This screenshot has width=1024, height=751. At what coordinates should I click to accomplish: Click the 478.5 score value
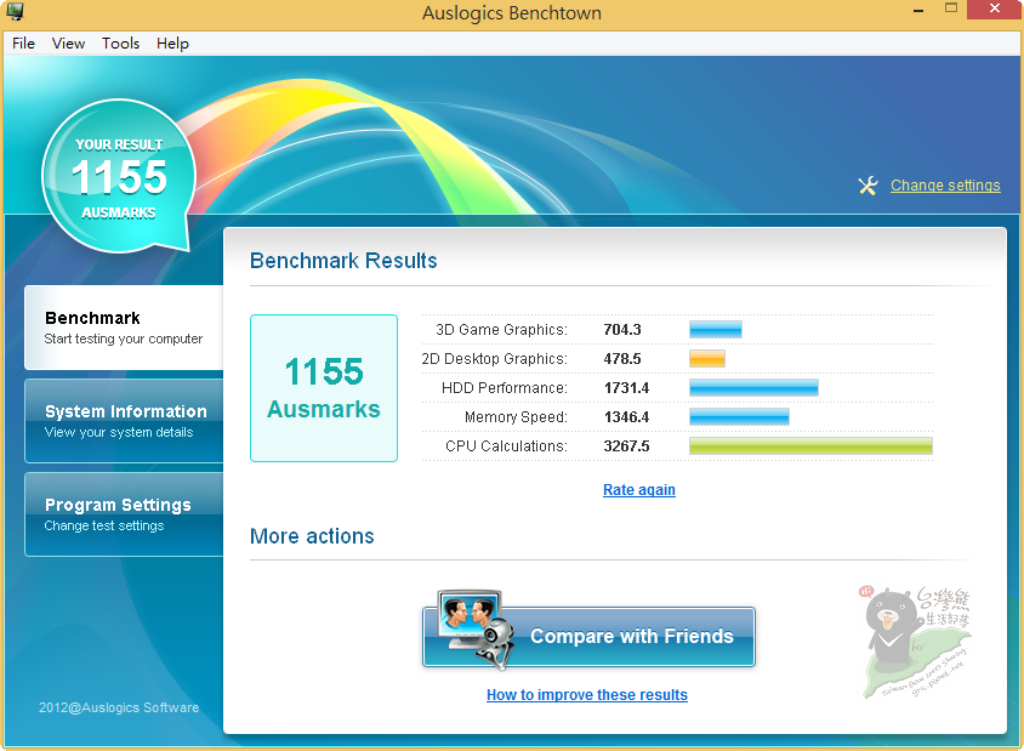point(622,359)
